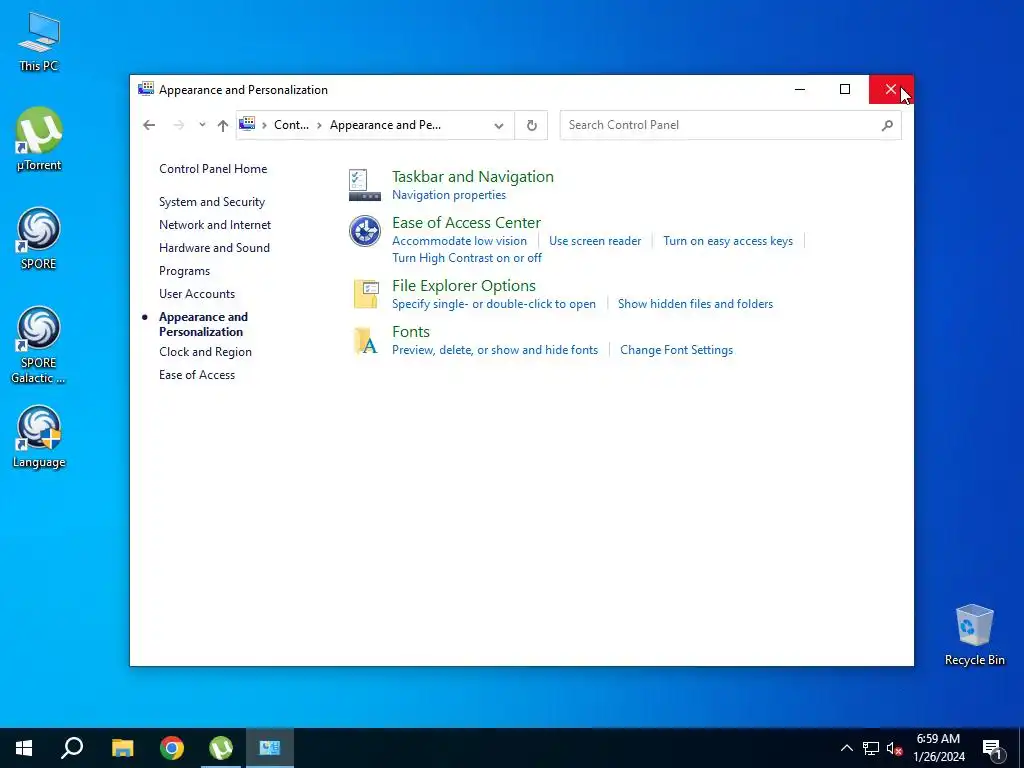
Task: Click Use screen reader
Action: (x=595, y=241)
